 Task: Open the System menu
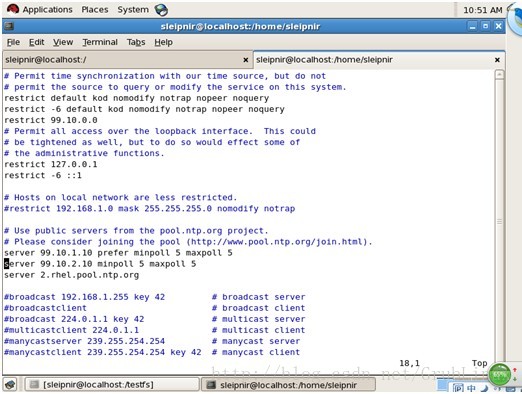(133, 10)
